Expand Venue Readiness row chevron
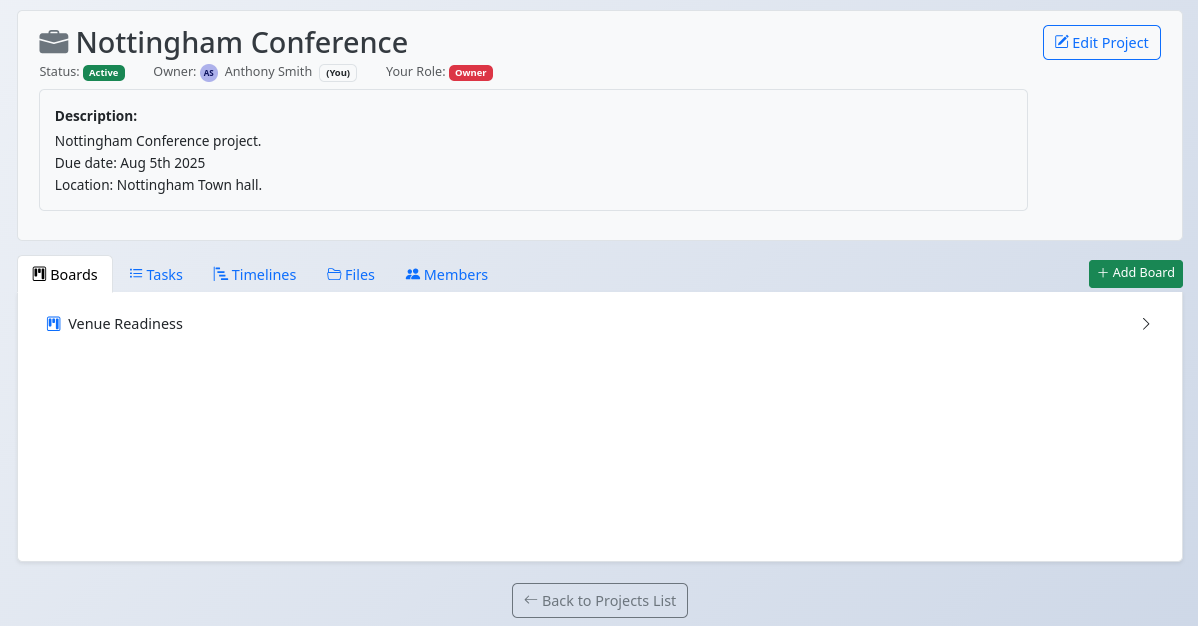This screenshot has height=626, width=1198. (1145, 324)
